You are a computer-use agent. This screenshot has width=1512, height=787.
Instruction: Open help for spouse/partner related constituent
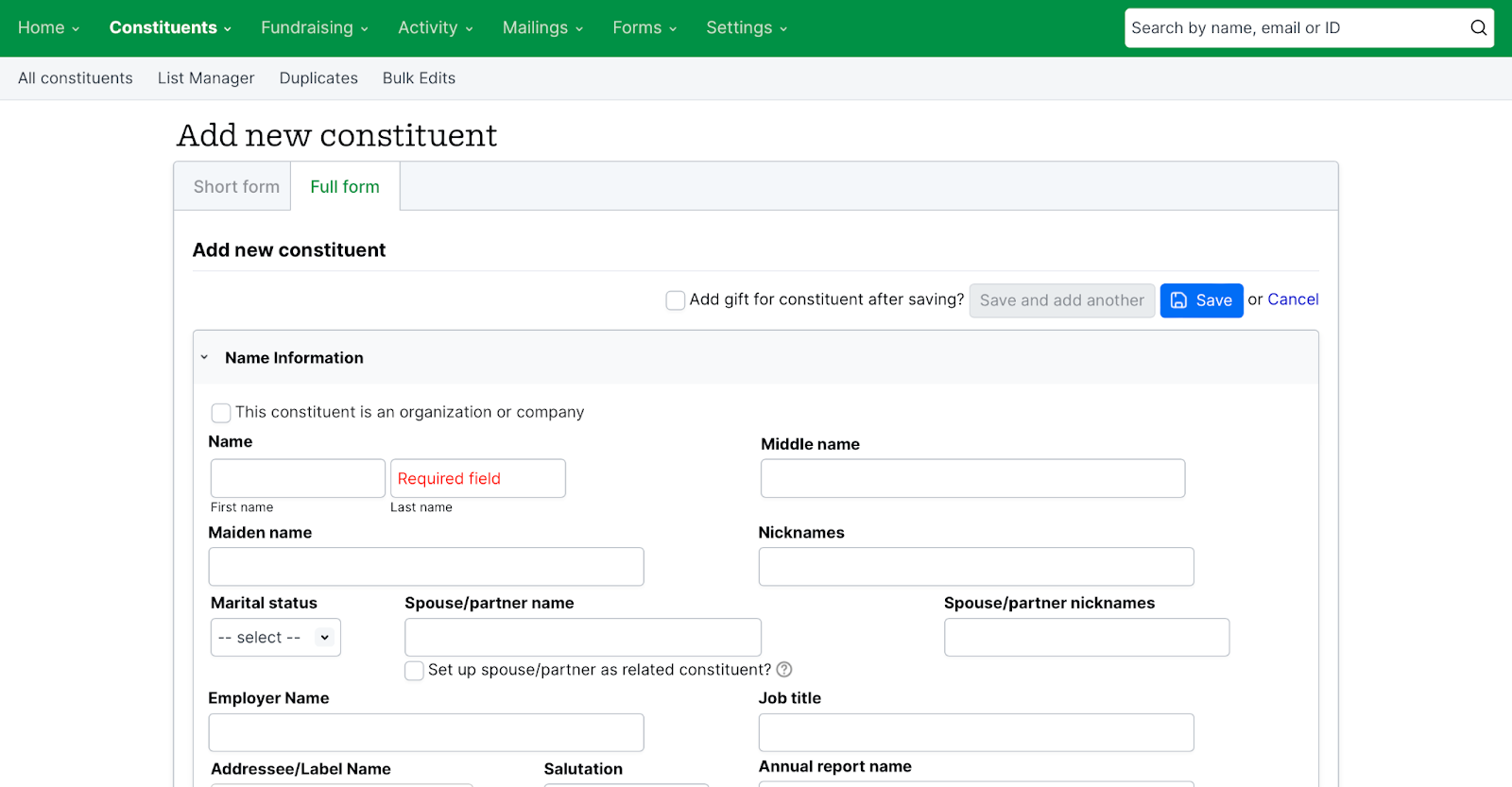click(784, 670)
